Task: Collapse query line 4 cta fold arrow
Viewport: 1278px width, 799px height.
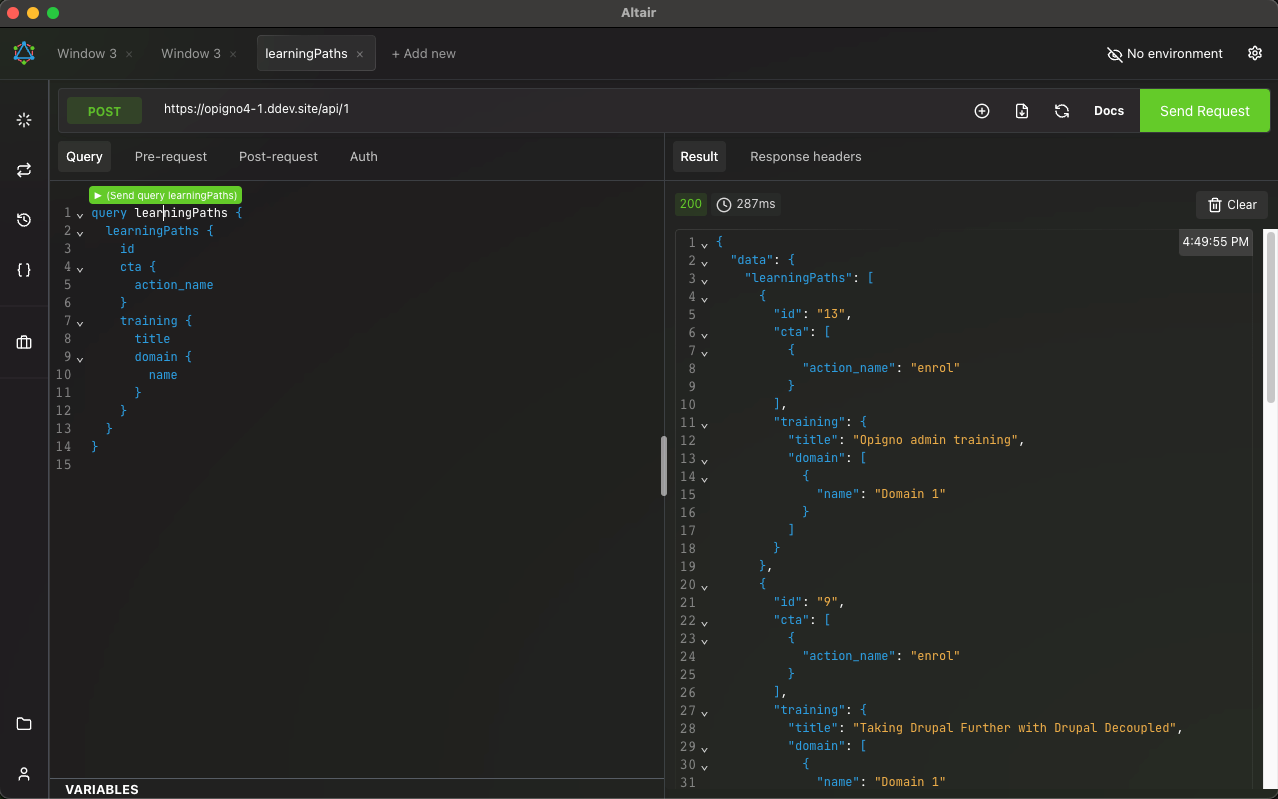Action: [80, 269]
